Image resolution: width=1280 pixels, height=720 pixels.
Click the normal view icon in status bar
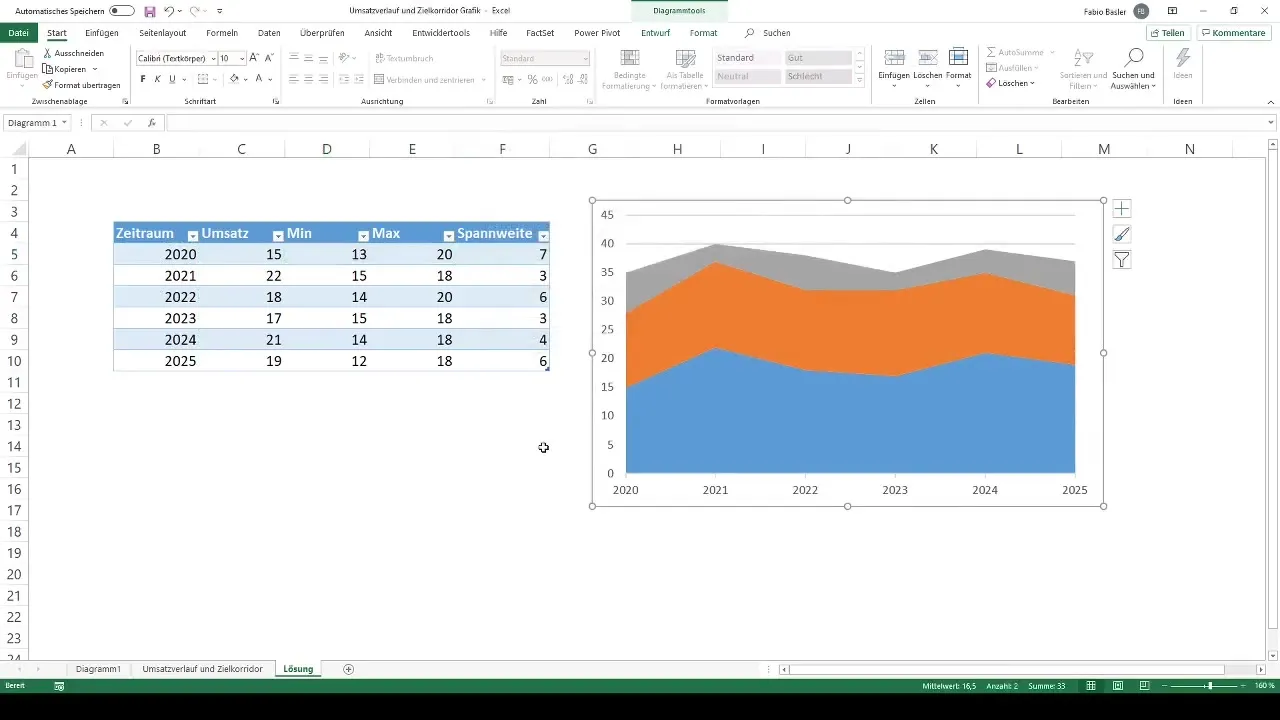click(x=1091, y=686)
